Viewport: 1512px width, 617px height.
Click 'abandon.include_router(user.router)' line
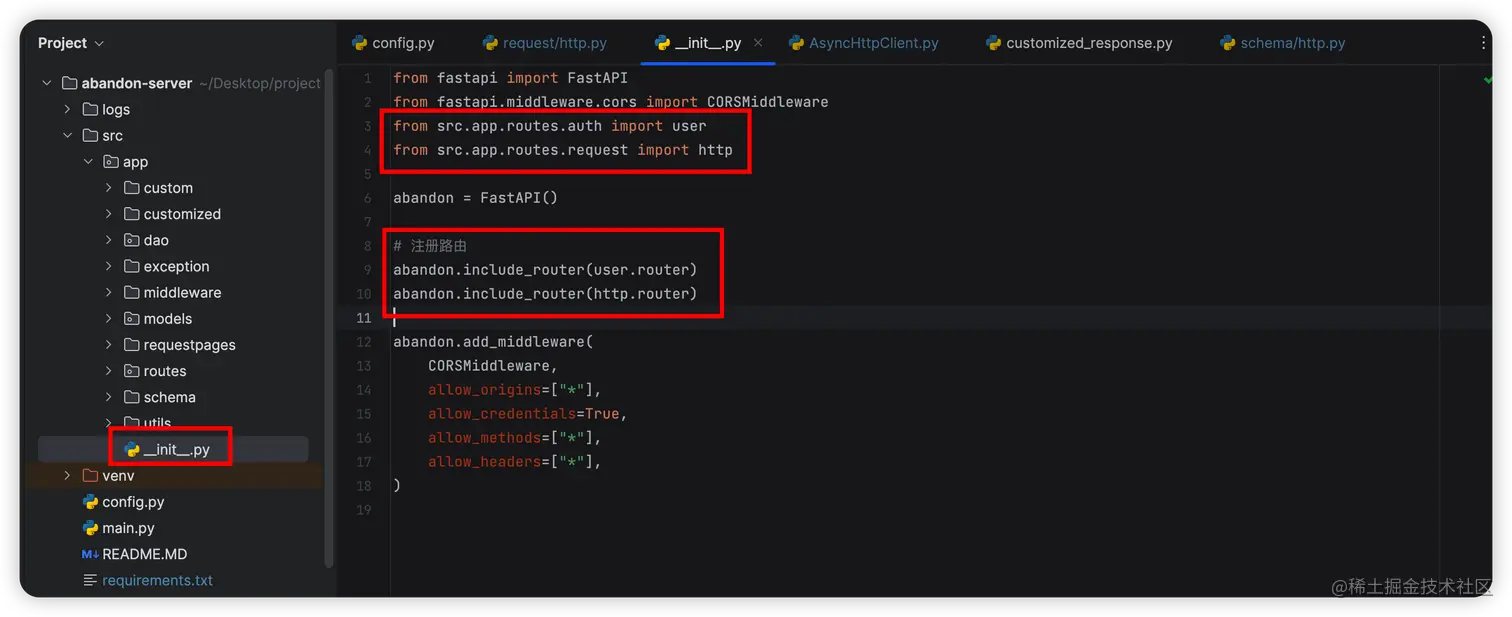pos(545,270)
